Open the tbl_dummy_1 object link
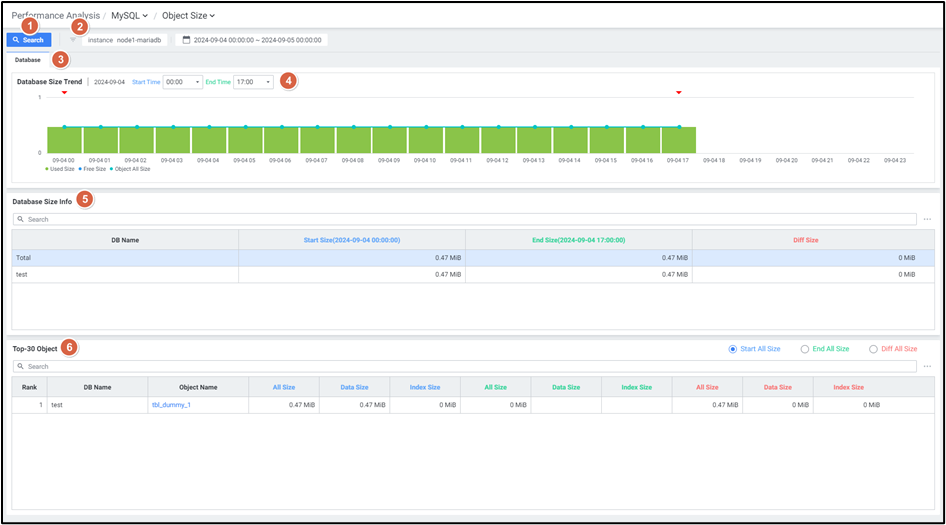Screen dimensions: 946x525 [x=170, y=405]
